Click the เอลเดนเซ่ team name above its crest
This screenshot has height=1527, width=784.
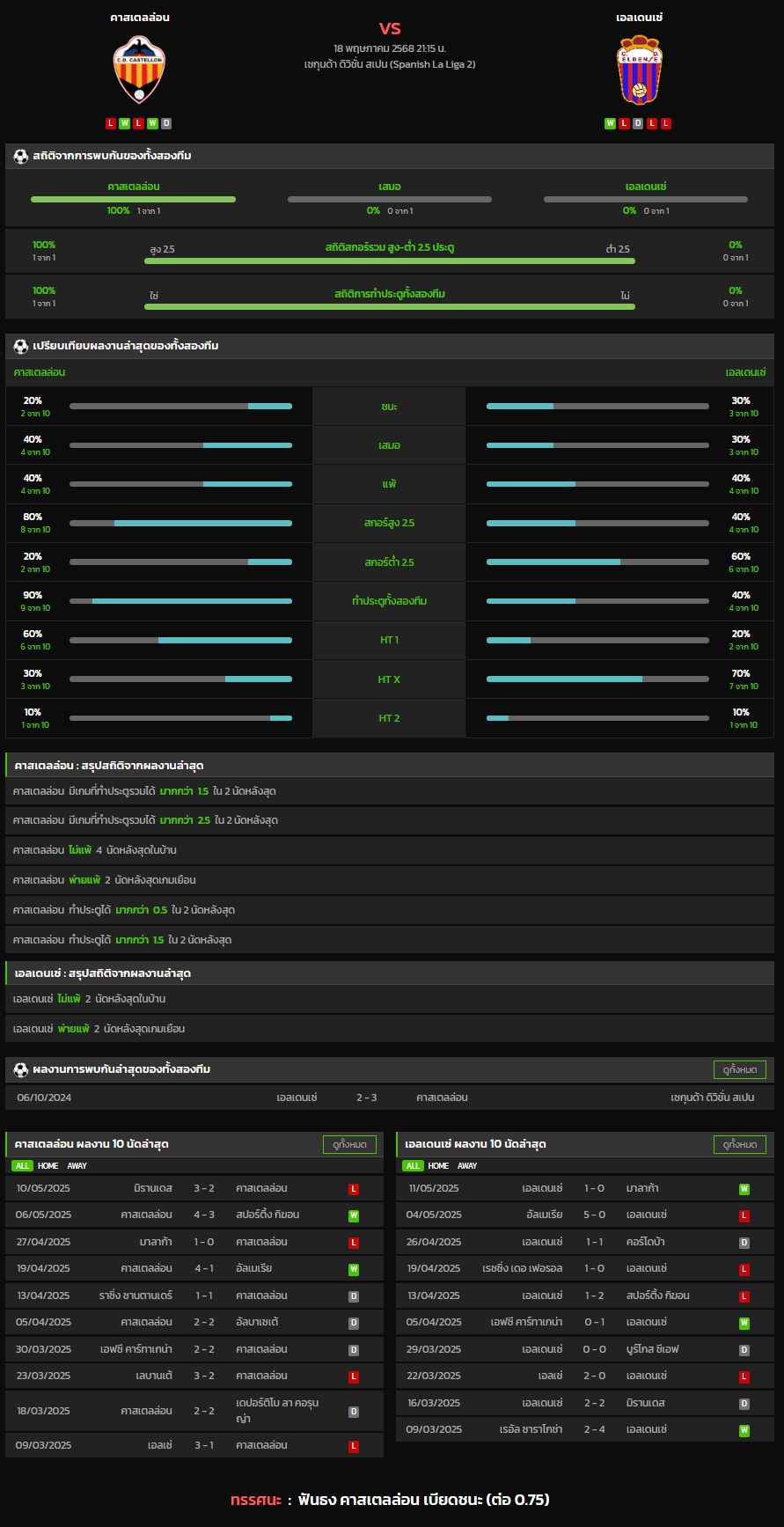[640, 18]
